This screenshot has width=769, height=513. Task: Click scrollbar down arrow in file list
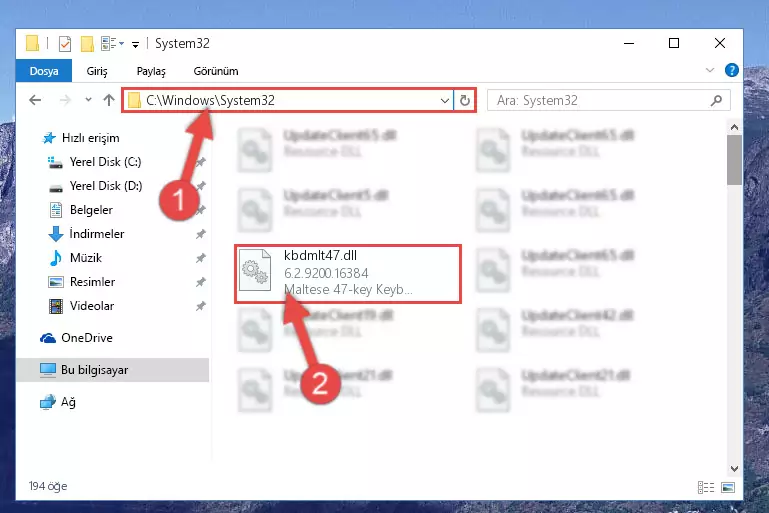734,468
